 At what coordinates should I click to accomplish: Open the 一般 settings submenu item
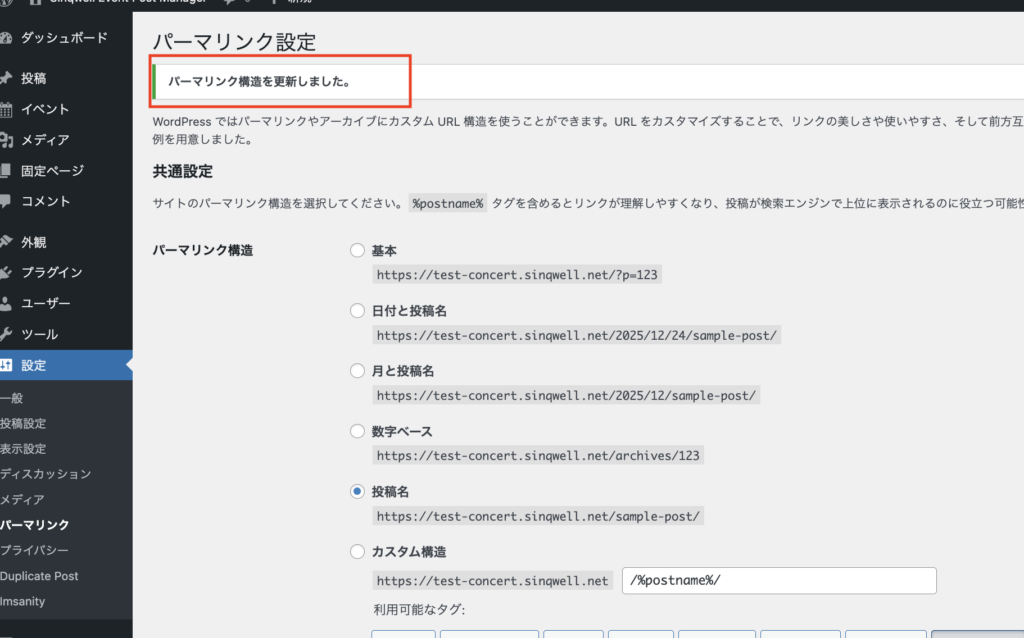pyautogui.click(x=12, y=398)
